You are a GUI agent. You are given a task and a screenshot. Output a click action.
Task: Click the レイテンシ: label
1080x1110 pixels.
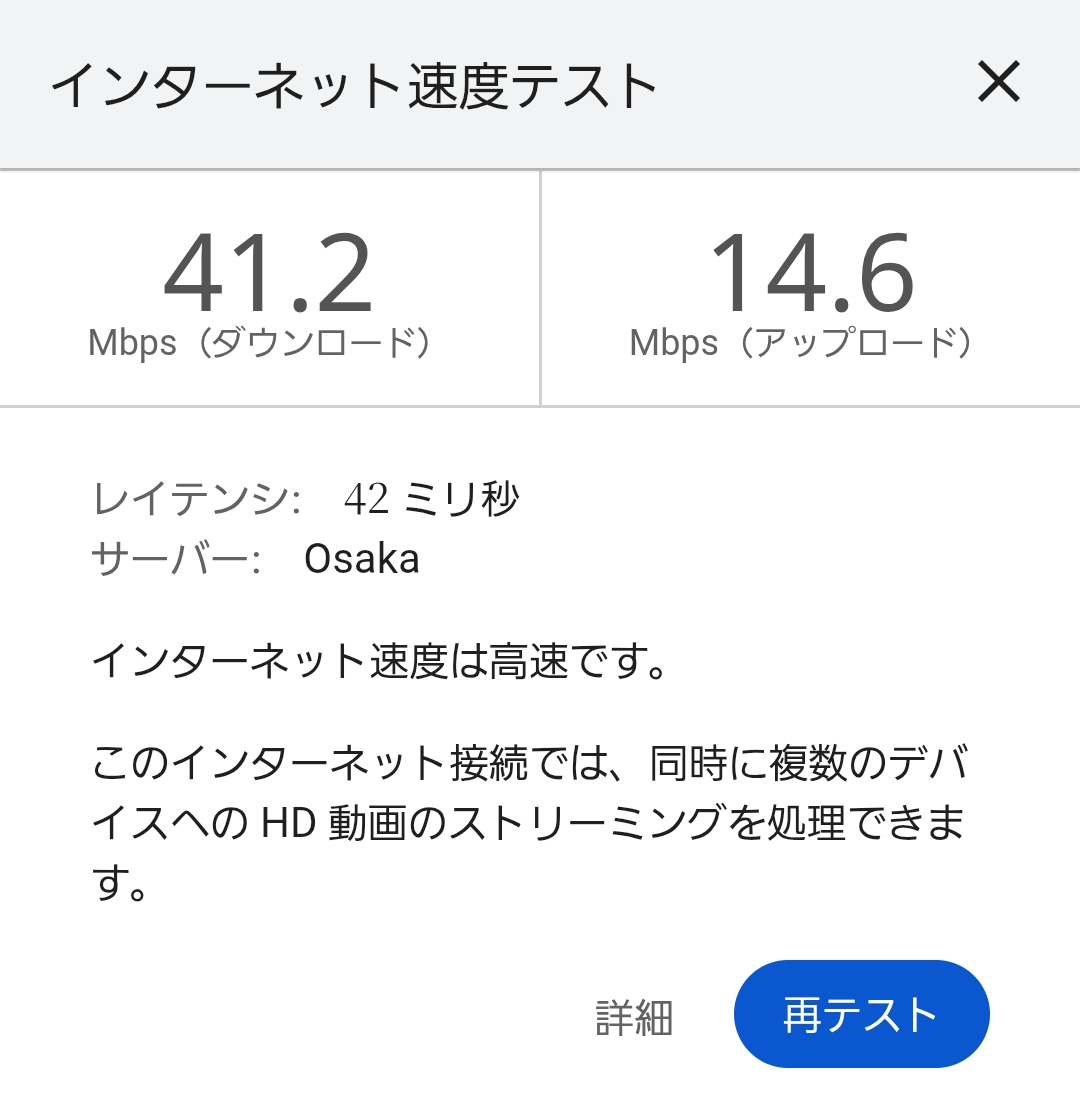(x=196, y=499)
